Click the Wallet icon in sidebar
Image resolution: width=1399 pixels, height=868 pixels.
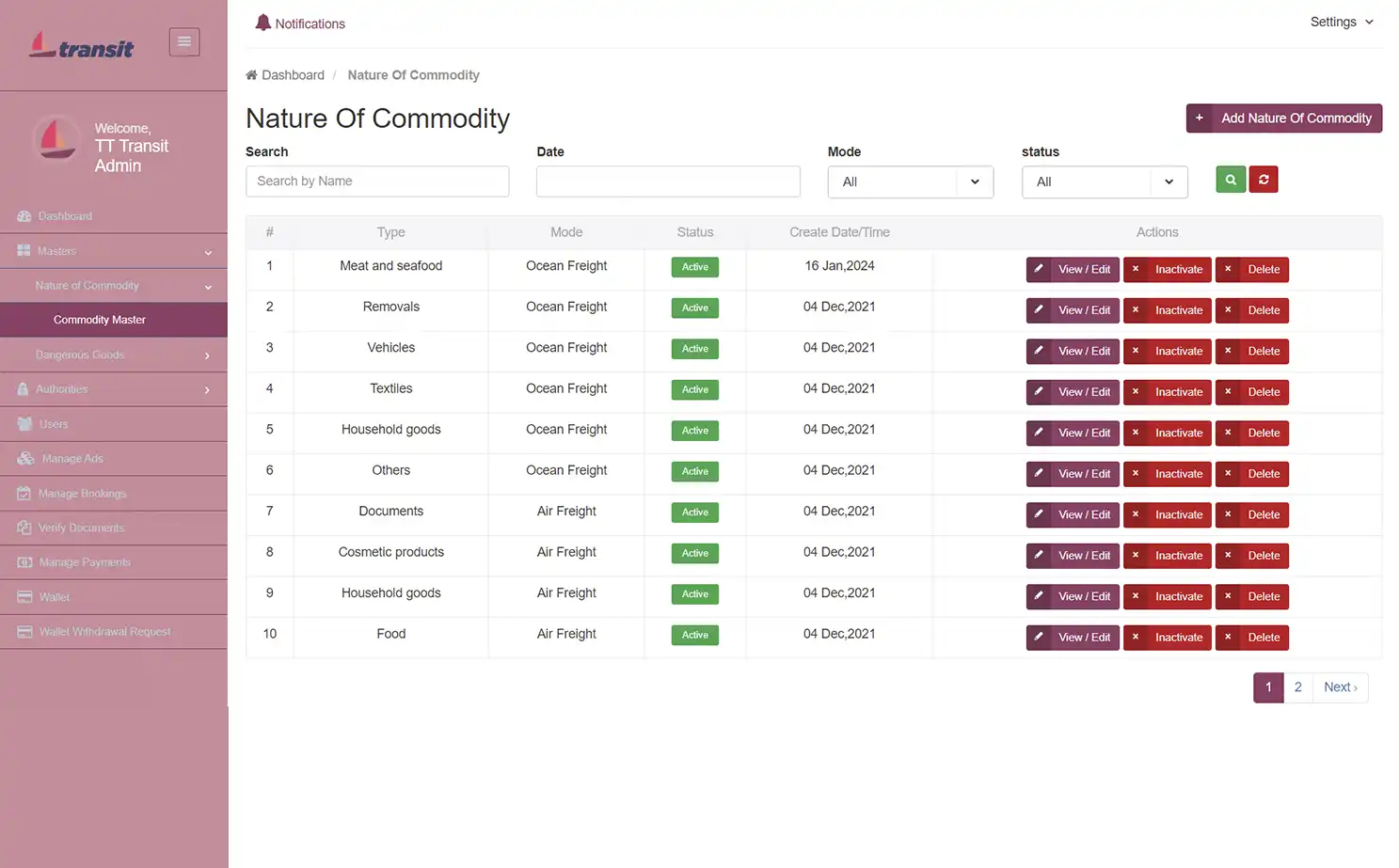(x=24, y=597)
